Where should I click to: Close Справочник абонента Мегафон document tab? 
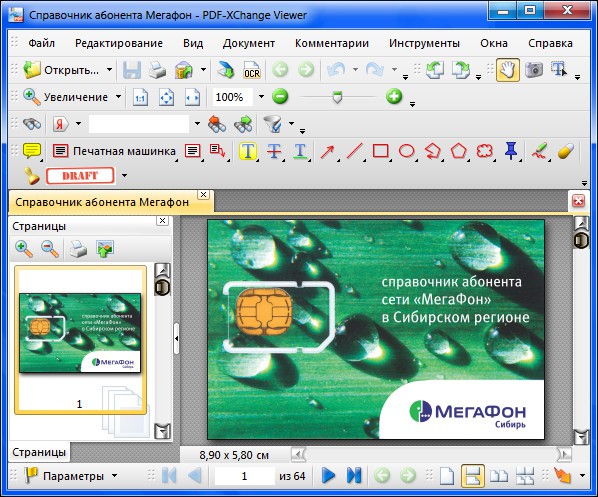pos(204,195)
